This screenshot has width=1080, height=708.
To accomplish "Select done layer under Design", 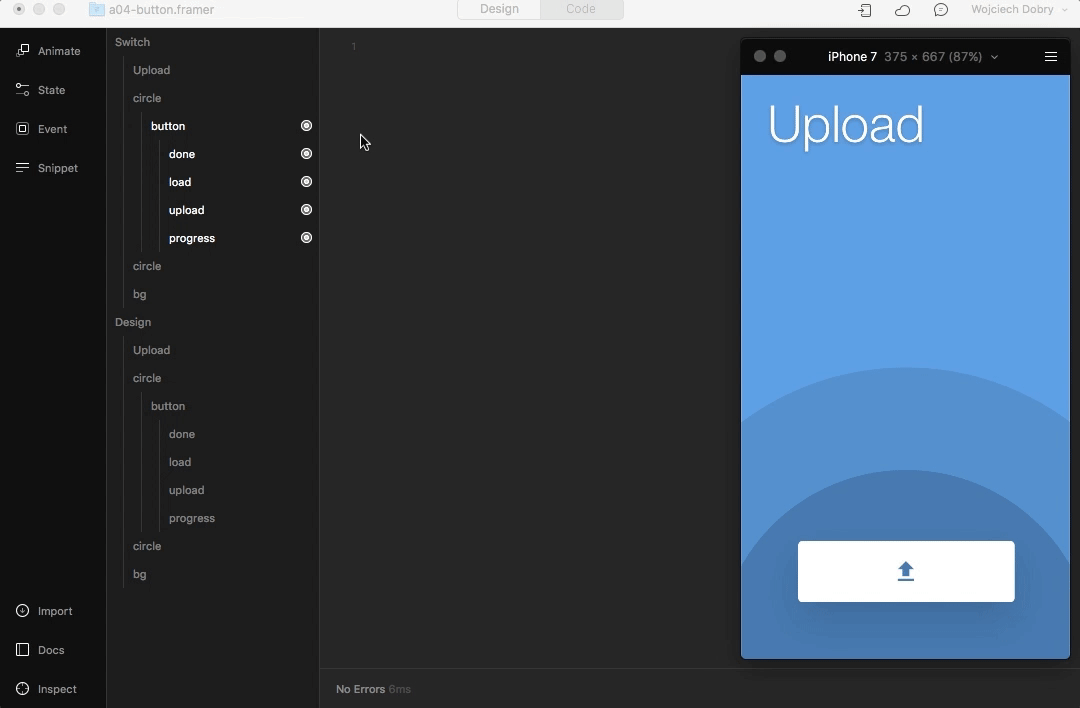I will tap(182, 434).
